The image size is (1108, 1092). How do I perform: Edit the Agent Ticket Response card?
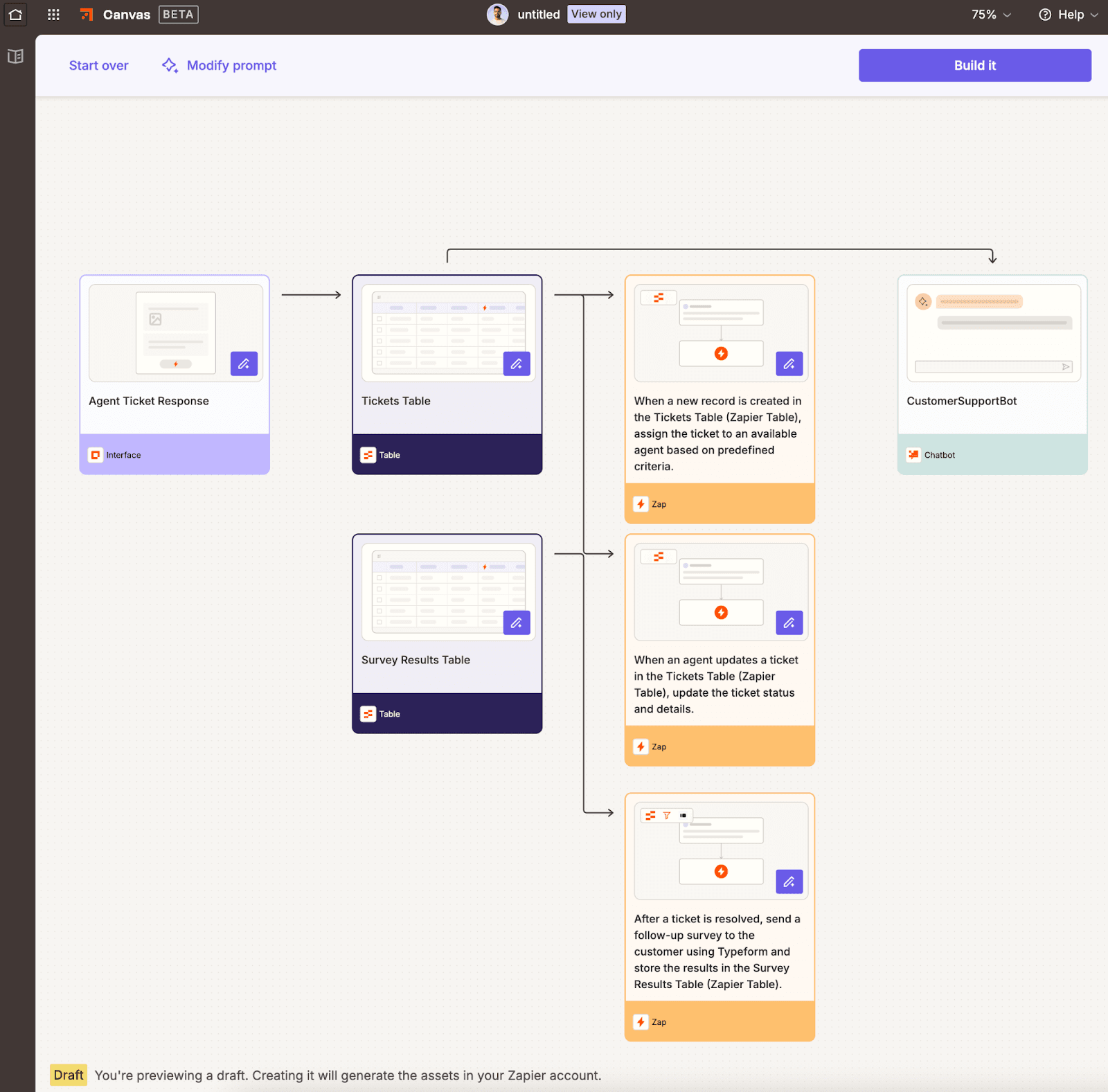coord(244,364)
